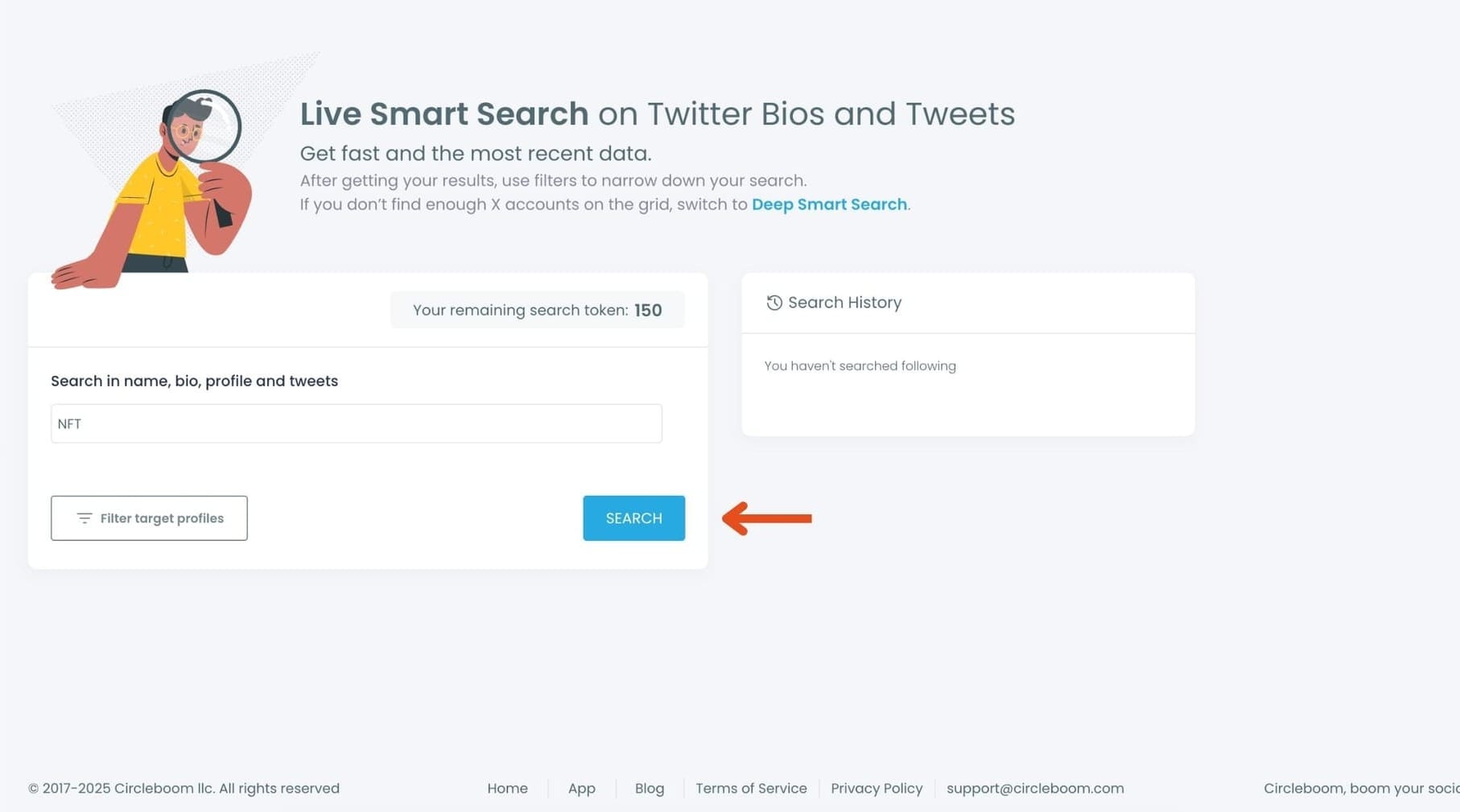1460x812 pixels.
Task: Click the "Search in name, bio, profile and tweets" label
Action: (194, 381)
